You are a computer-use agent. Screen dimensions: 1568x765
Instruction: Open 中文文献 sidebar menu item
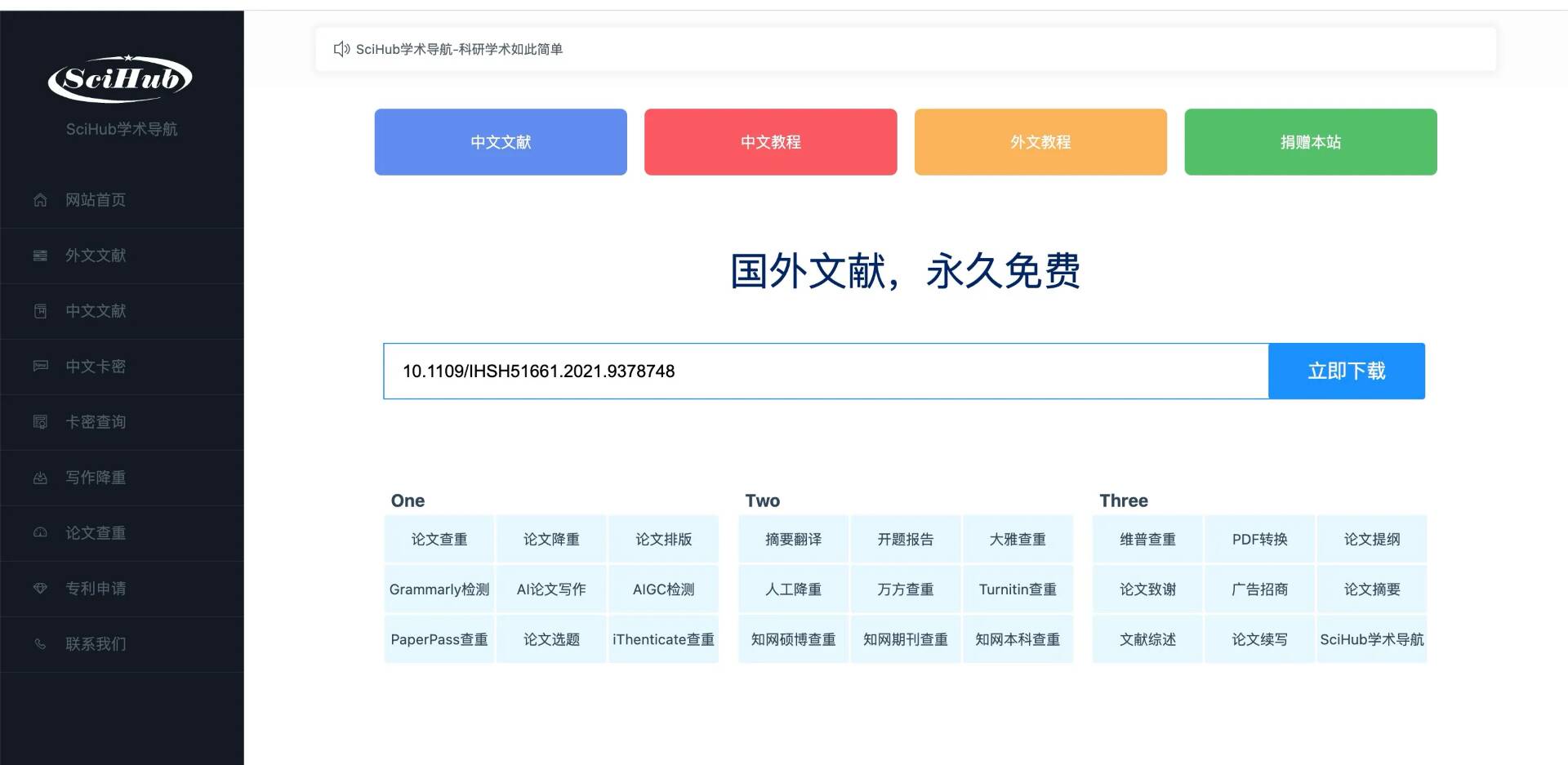122,311
